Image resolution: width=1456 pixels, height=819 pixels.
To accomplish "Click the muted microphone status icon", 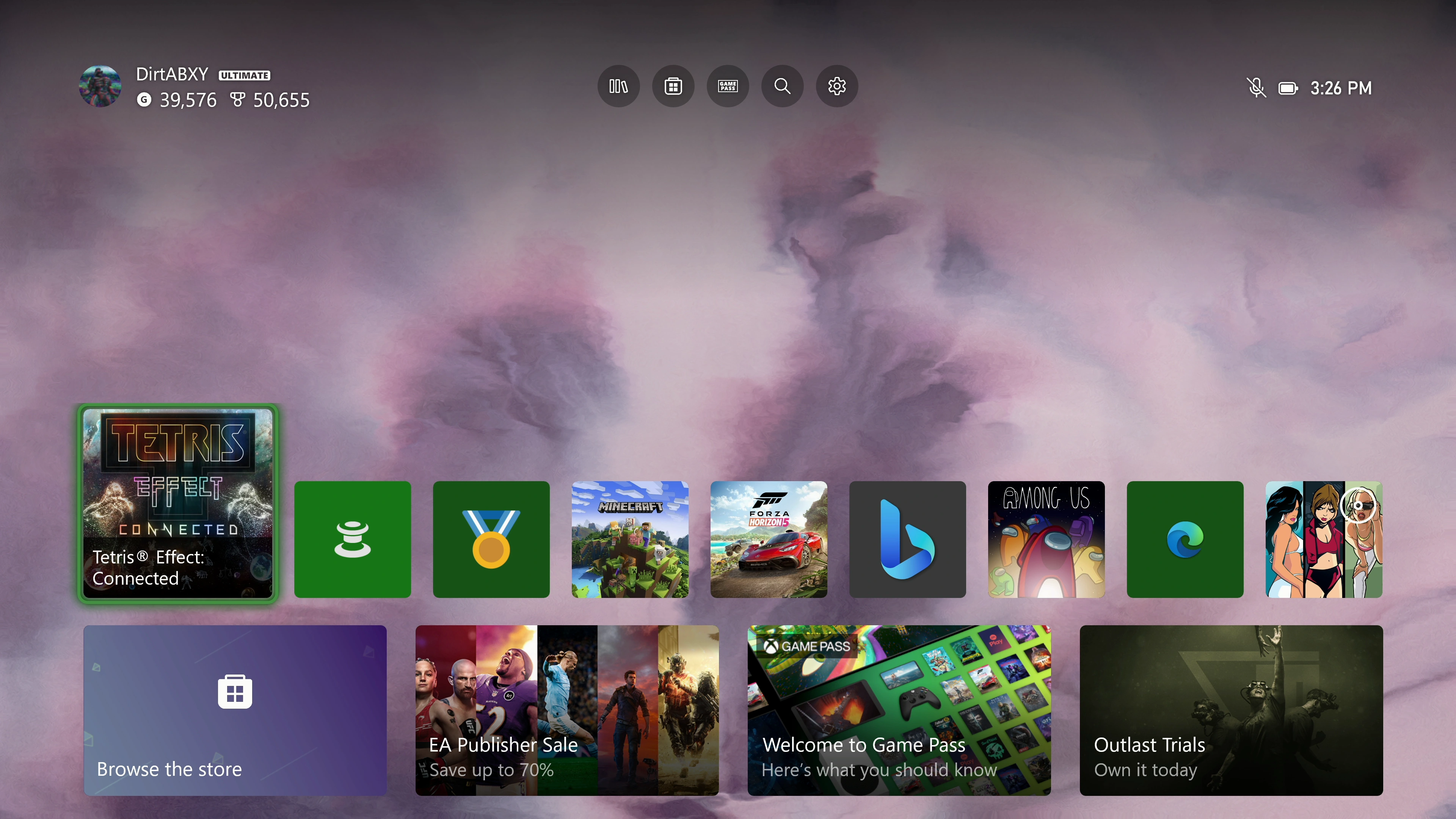I will tap(1256, 88).
